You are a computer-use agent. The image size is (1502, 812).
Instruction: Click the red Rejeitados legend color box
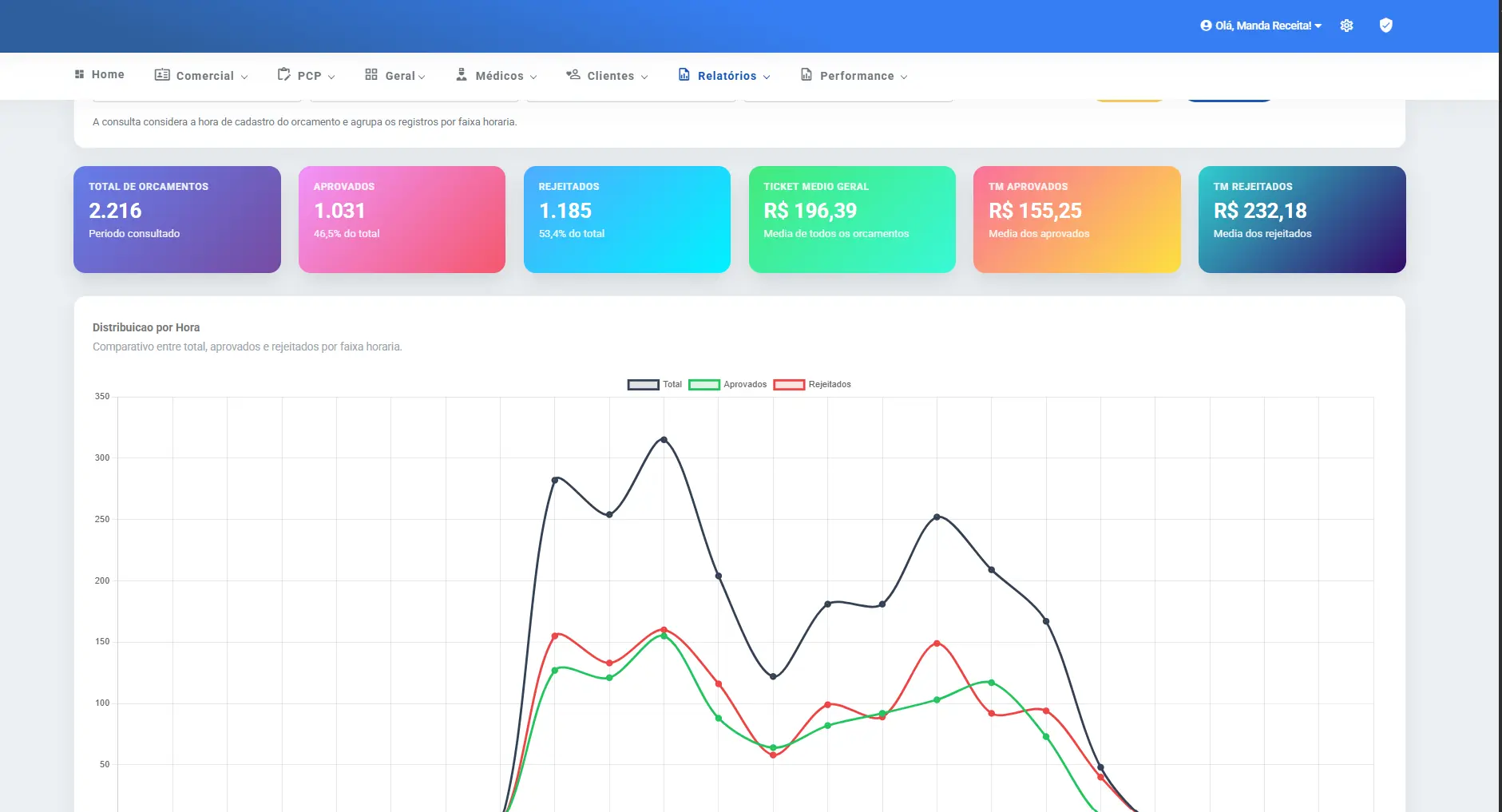789,385
